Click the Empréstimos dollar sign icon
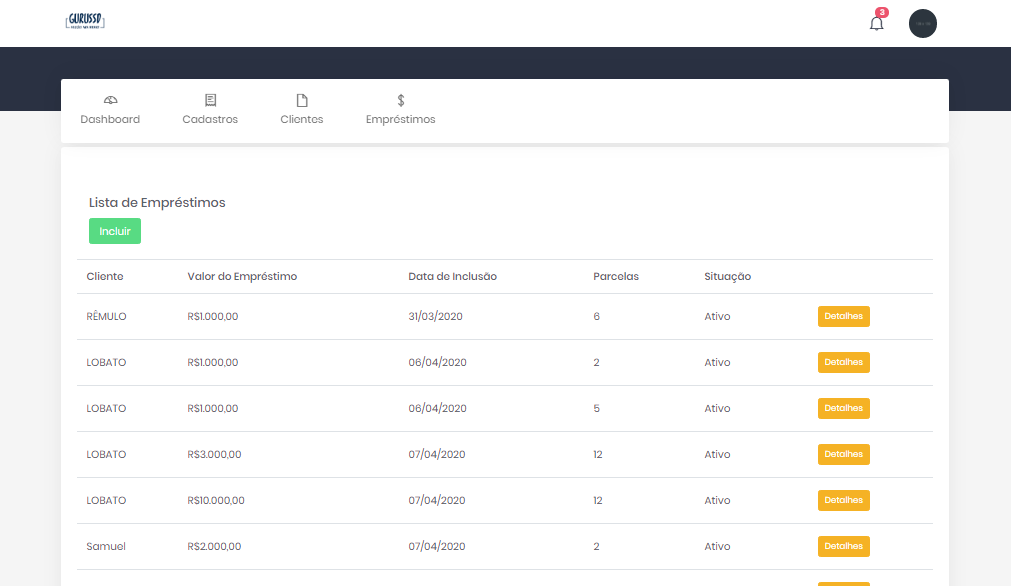The height and width of the screenshot is (586, 1011). coord(400,100)
